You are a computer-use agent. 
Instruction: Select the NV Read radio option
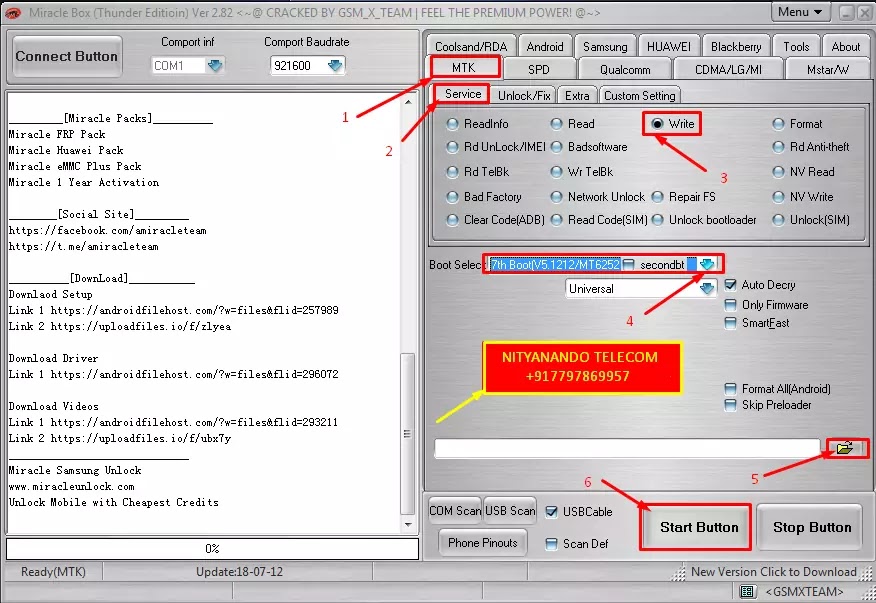tap(778, 172)
